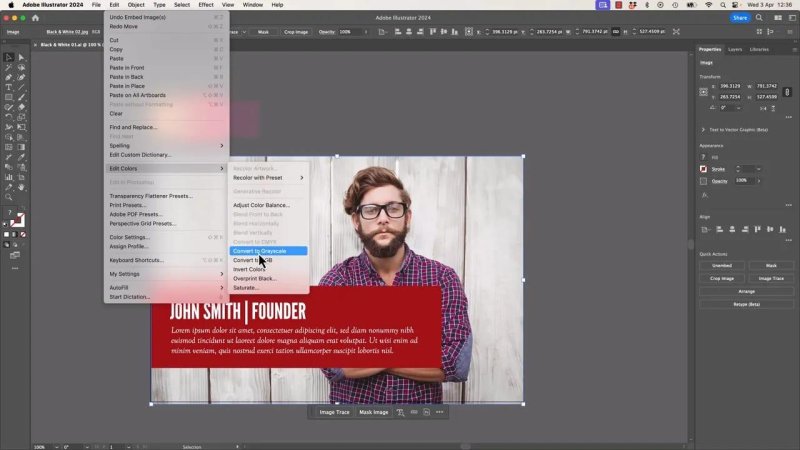Select the Eraser tool

tap(21, 107)
